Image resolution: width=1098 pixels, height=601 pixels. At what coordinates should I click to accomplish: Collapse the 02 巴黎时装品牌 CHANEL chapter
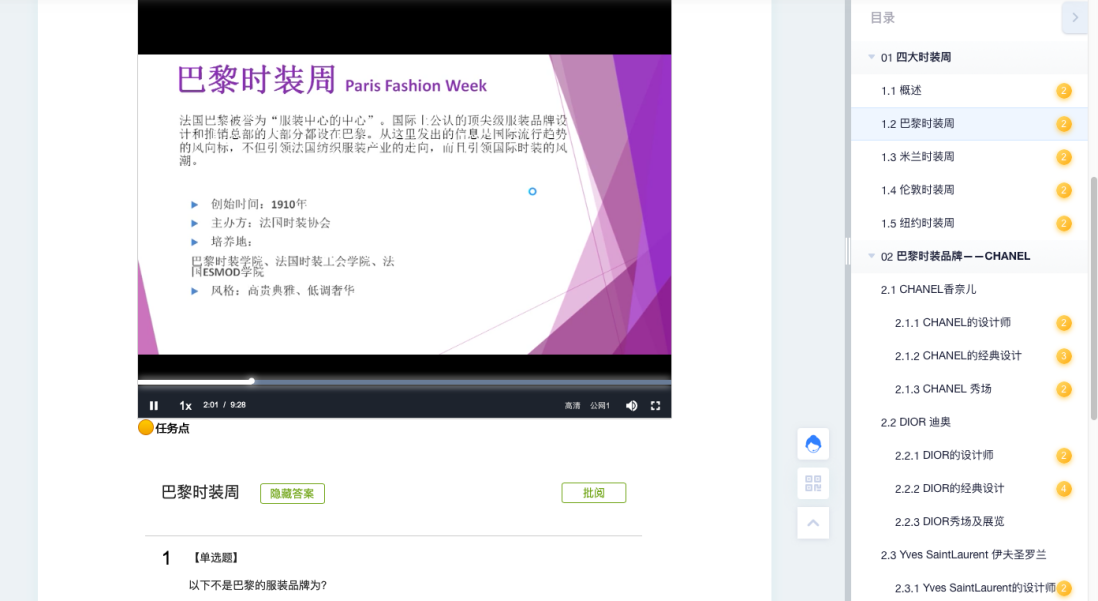872,256
